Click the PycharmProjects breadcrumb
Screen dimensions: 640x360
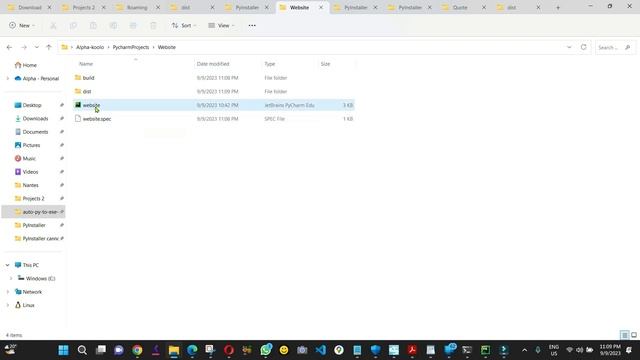coord(131,47)
